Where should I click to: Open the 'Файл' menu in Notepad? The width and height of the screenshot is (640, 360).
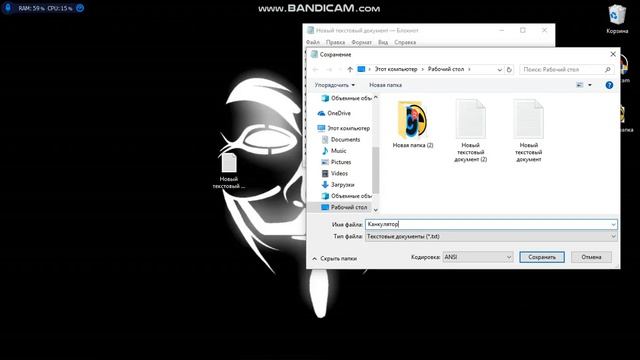click(313, 42)
